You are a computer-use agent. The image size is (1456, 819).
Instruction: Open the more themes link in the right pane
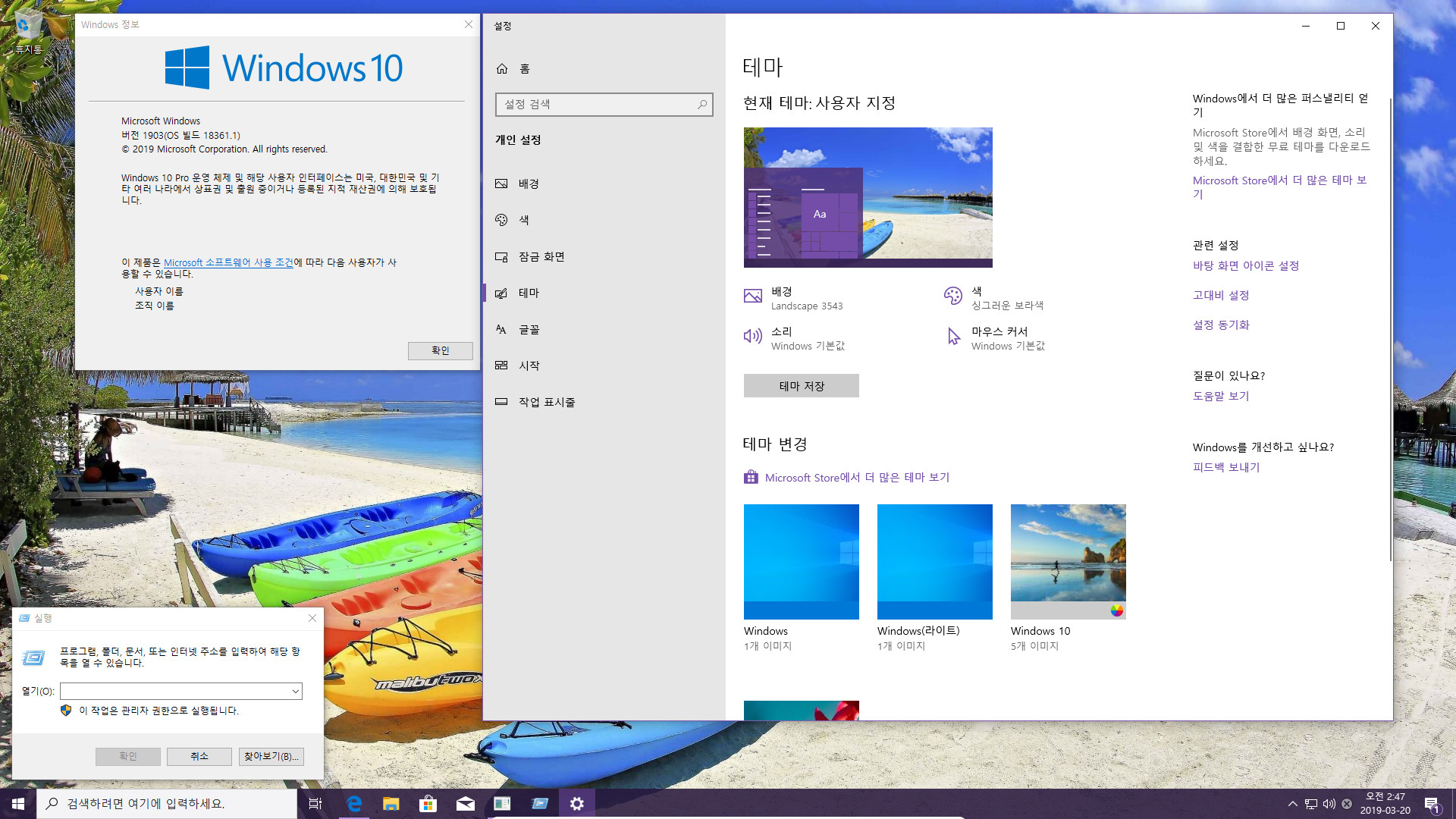pos(1279,187)
